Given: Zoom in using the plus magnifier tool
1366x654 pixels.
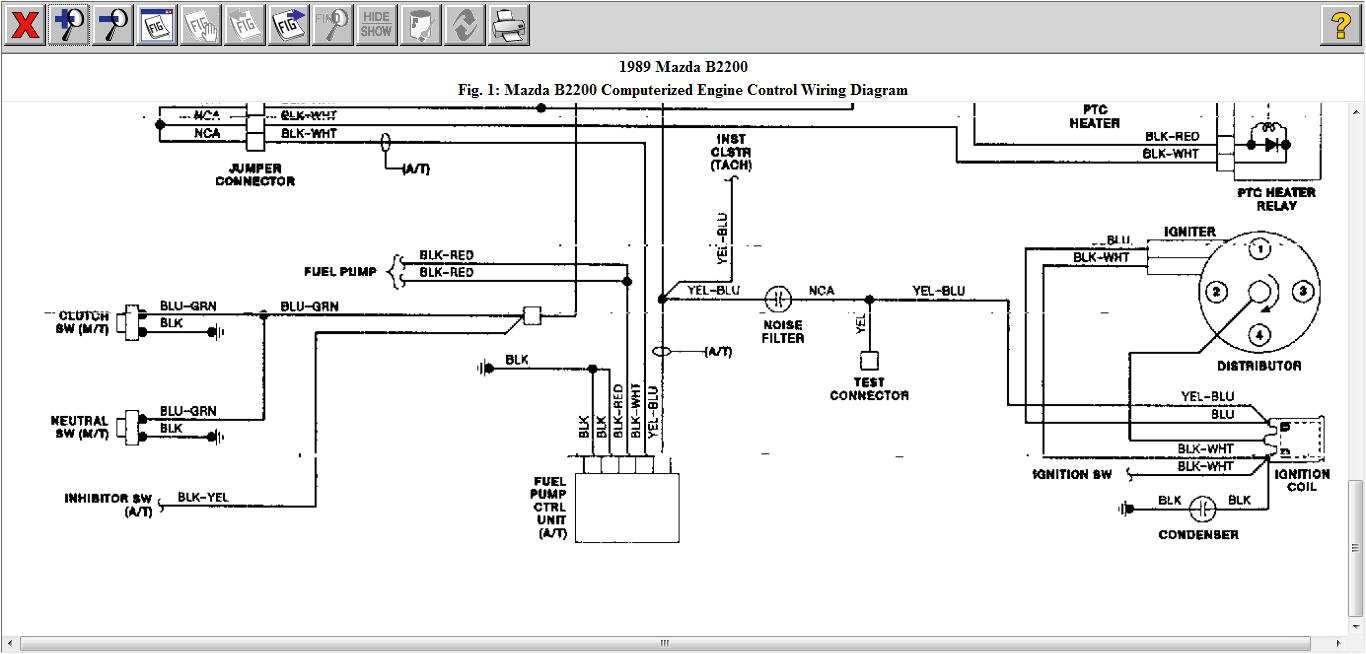Looking at the screenshot, I should 68,26.
